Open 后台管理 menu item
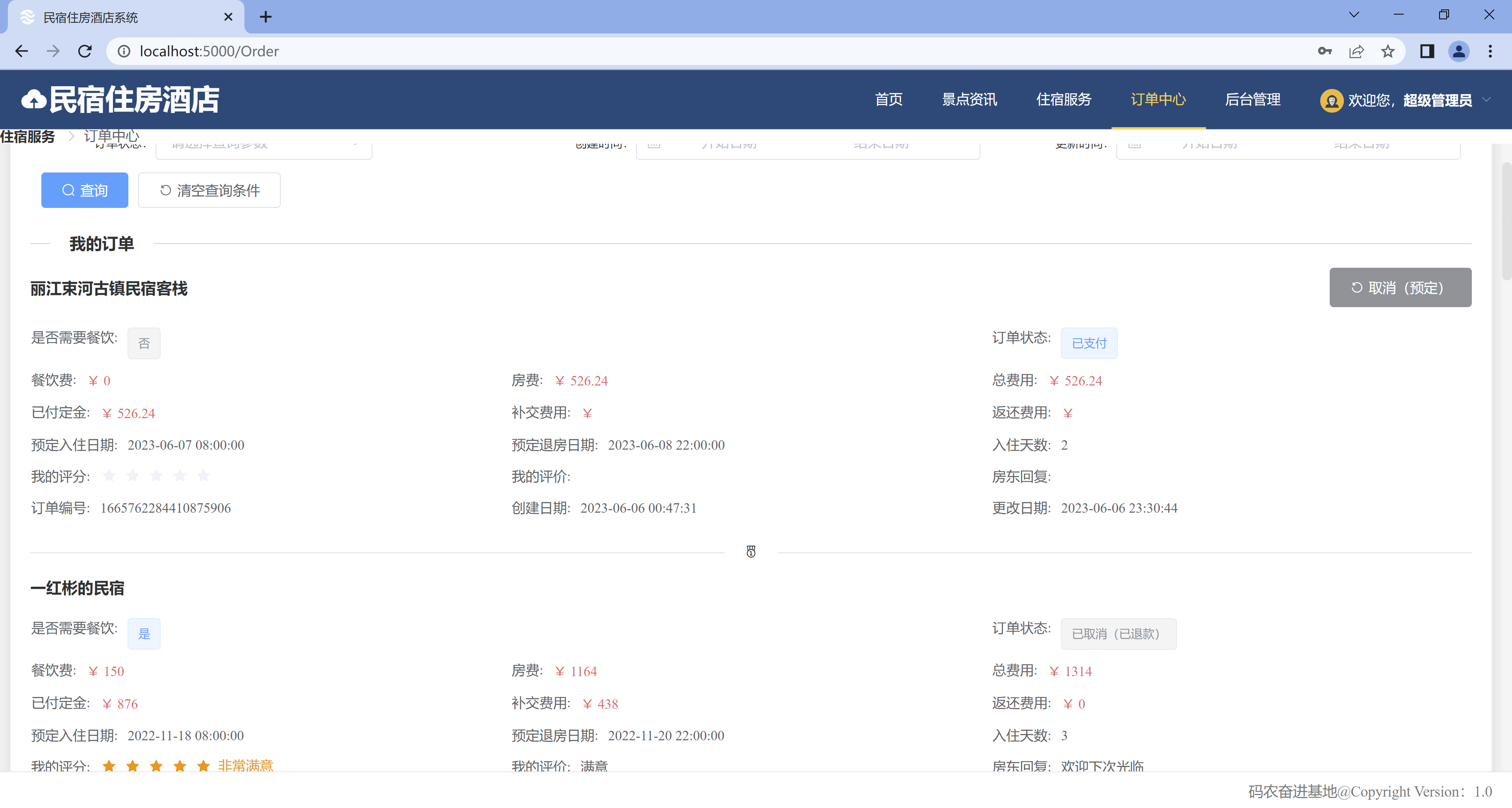Image resolution: width=1512 pixels, height=808 pixels. point(1253,100)
